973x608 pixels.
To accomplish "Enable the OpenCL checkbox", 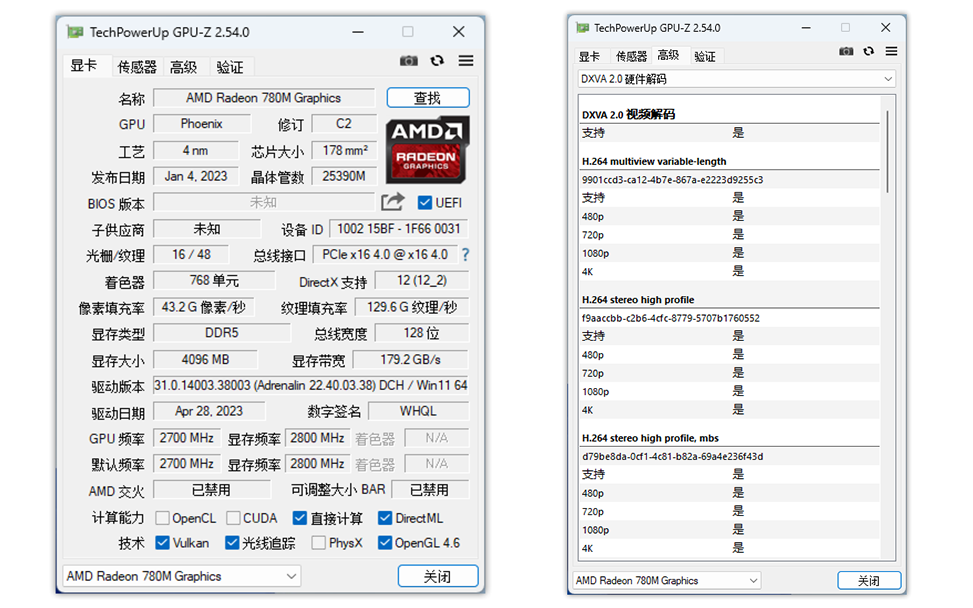I will [162, 517].
